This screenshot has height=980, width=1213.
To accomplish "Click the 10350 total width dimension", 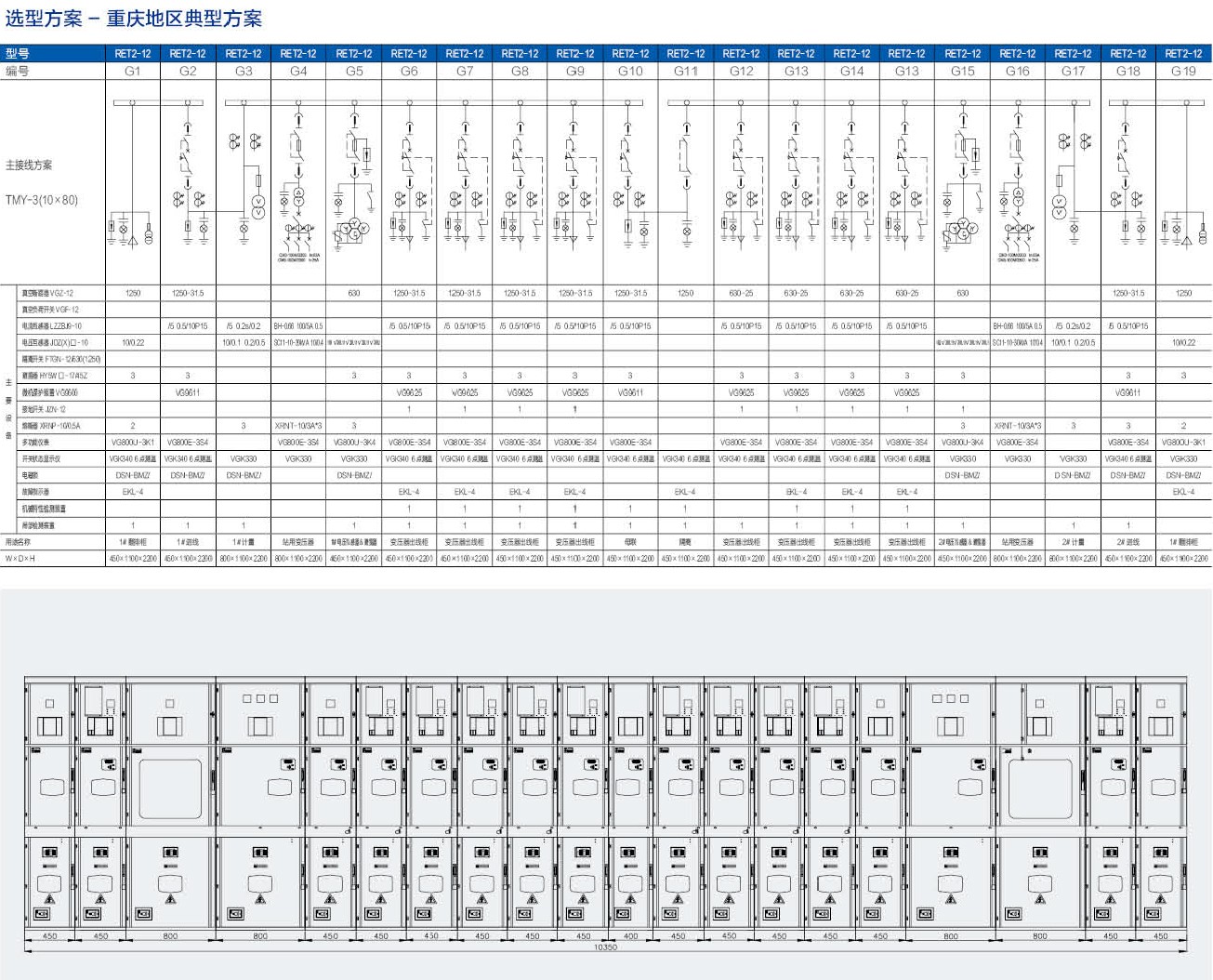I will pyautogui.click(x=605, y=947).
